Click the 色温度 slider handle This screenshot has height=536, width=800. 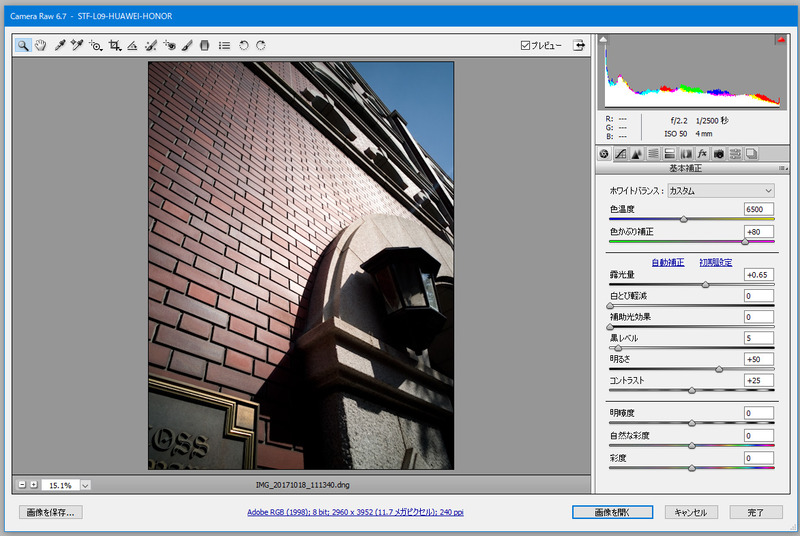[684, 219]
